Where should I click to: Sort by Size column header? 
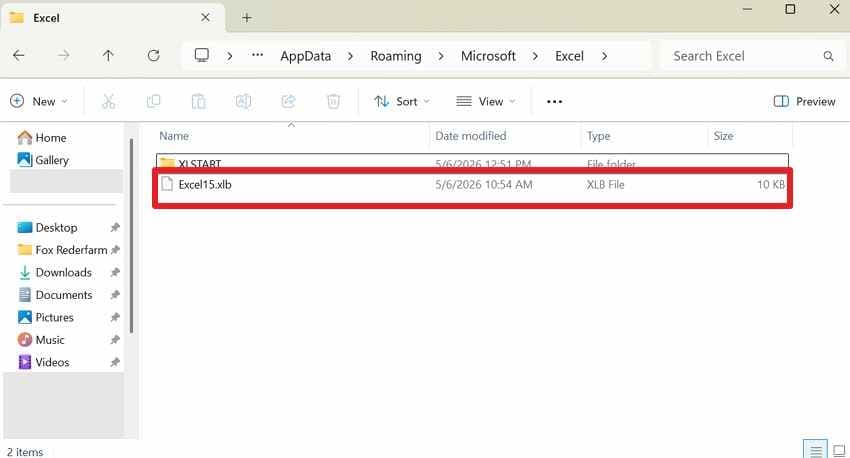tap(723, 136)
